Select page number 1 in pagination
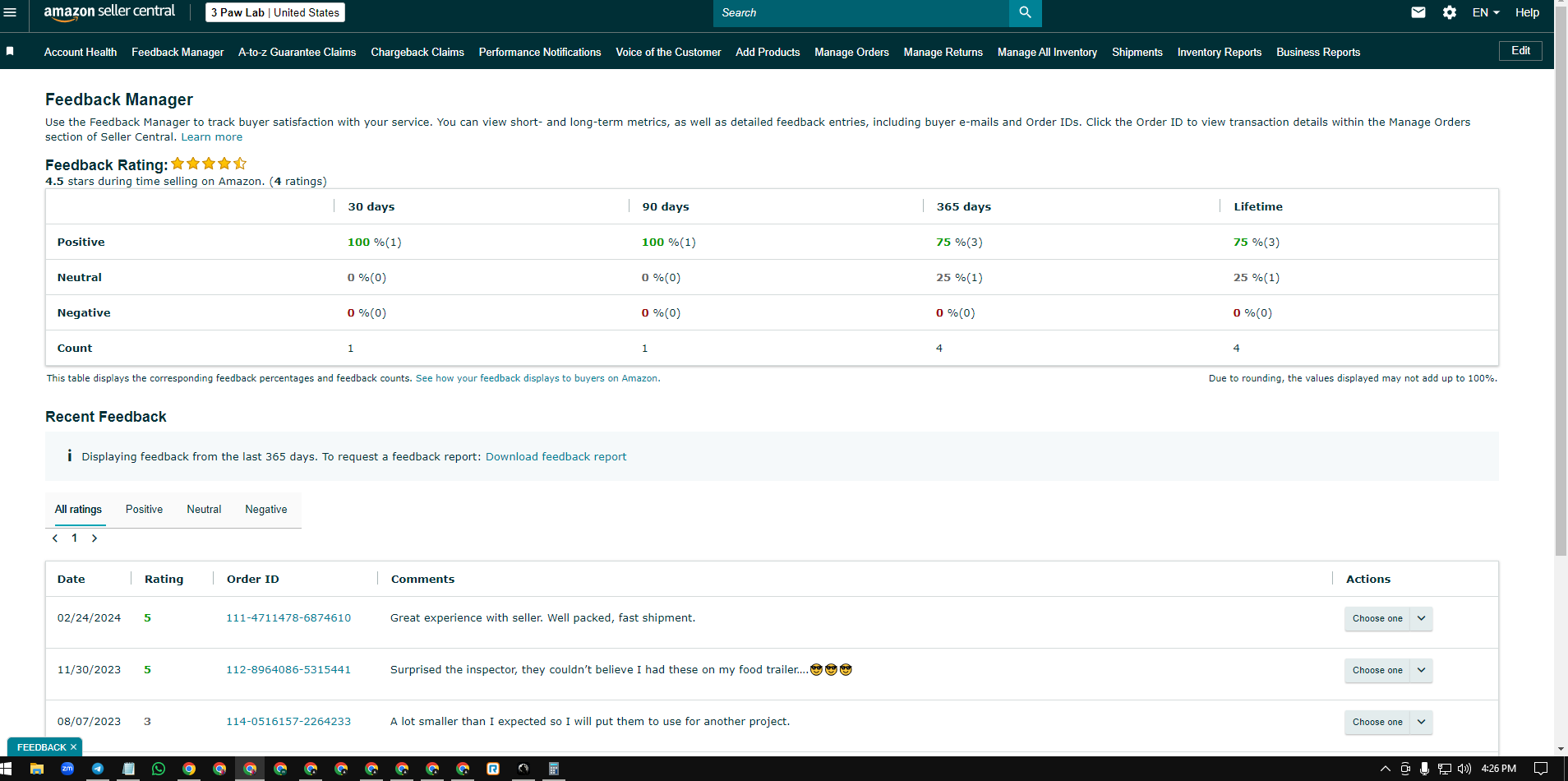 pyautogui.click(x=75, y=538)
